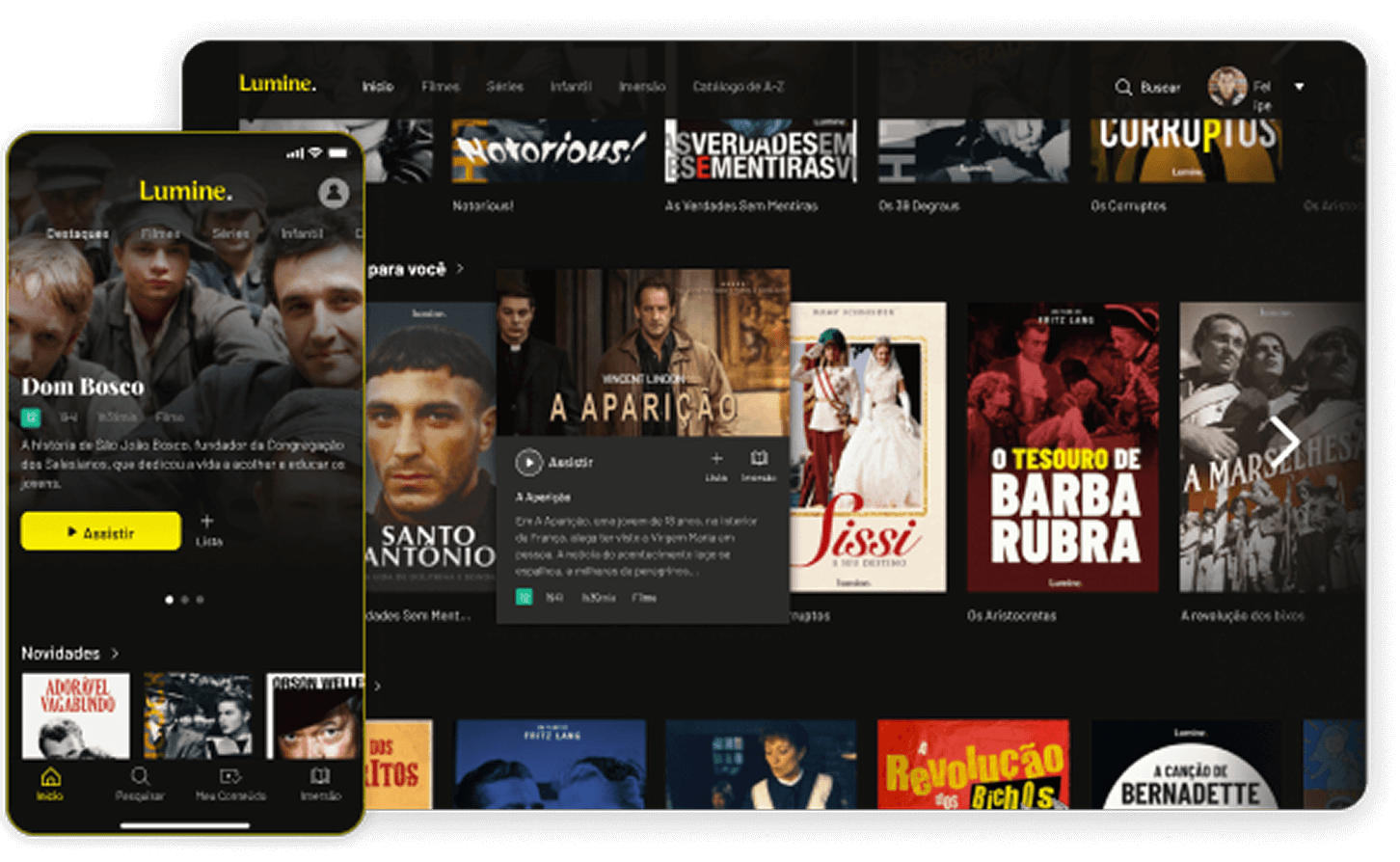The height and width of the screenshot is (862, 1400).
Task: Click the Imersão book icon on the A Aparição card
Action: (x=759, y=458)
